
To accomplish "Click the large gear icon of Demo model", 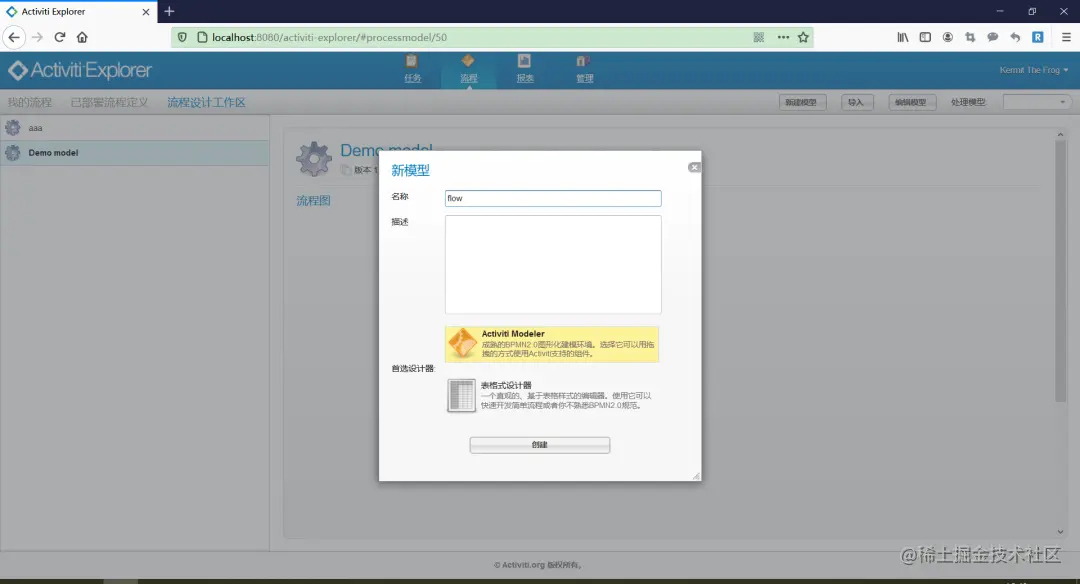I will (x=313, y=159).
